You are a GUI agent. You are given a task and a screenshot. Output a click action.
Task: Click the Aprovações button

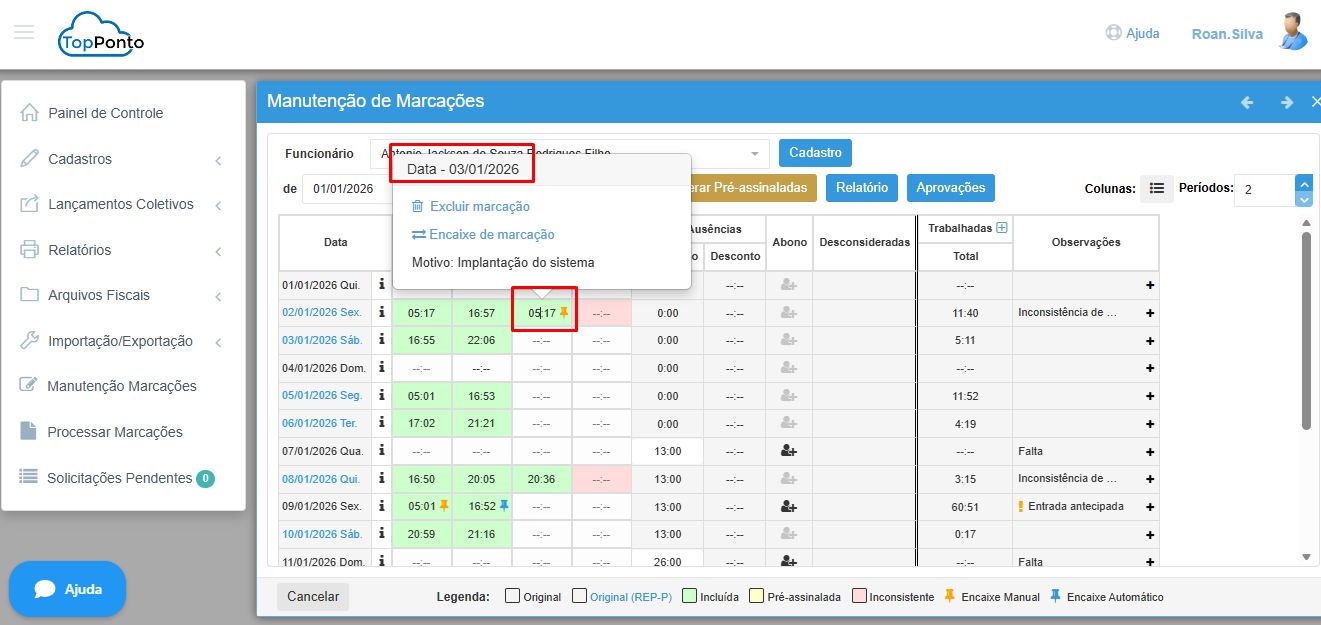coord(950,188)
